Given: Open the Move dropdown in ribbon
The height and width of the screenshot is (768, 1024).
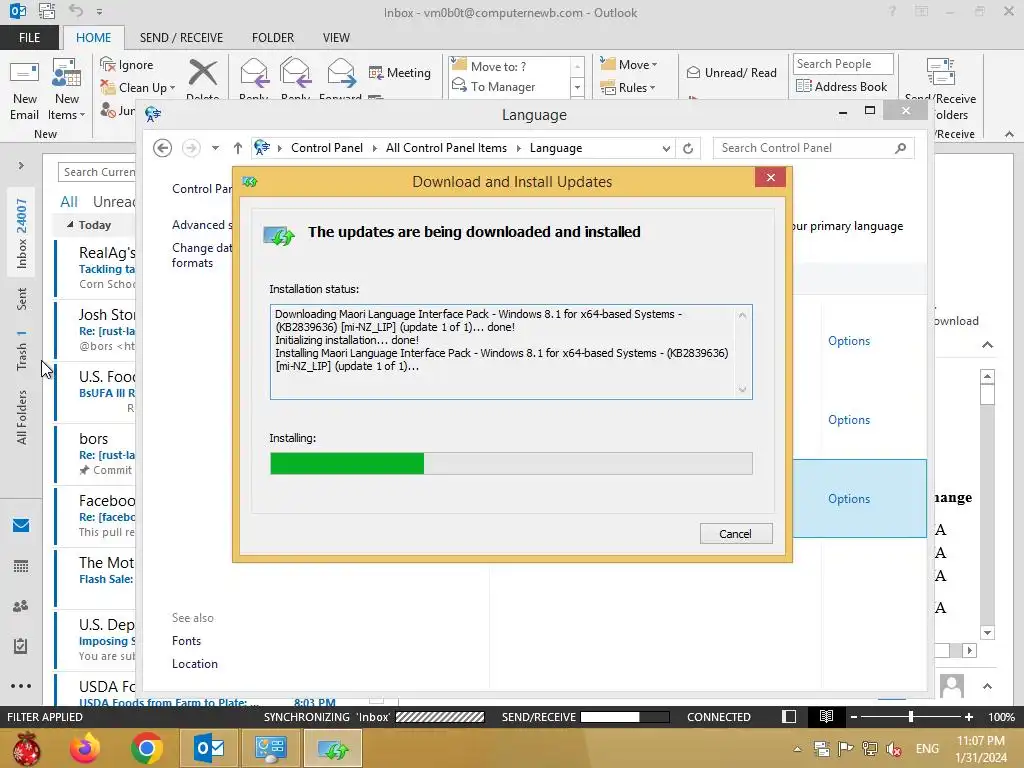Looking at the screenshot, I should pyautogui.click(x=629, y=65).
